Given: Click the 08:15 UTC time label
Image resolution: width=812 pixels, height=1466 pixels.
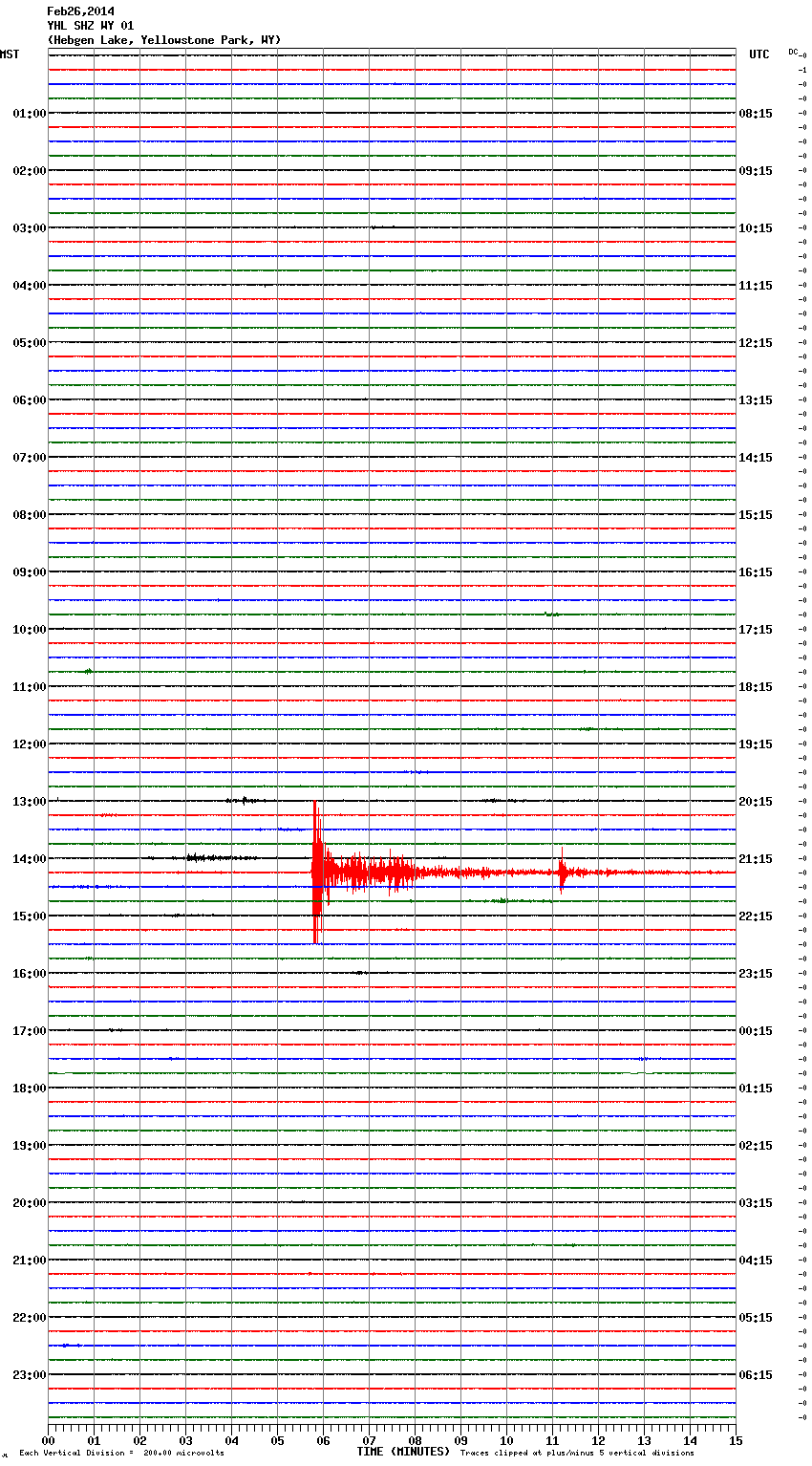Looking at the screenshot, I should (756, 114).
